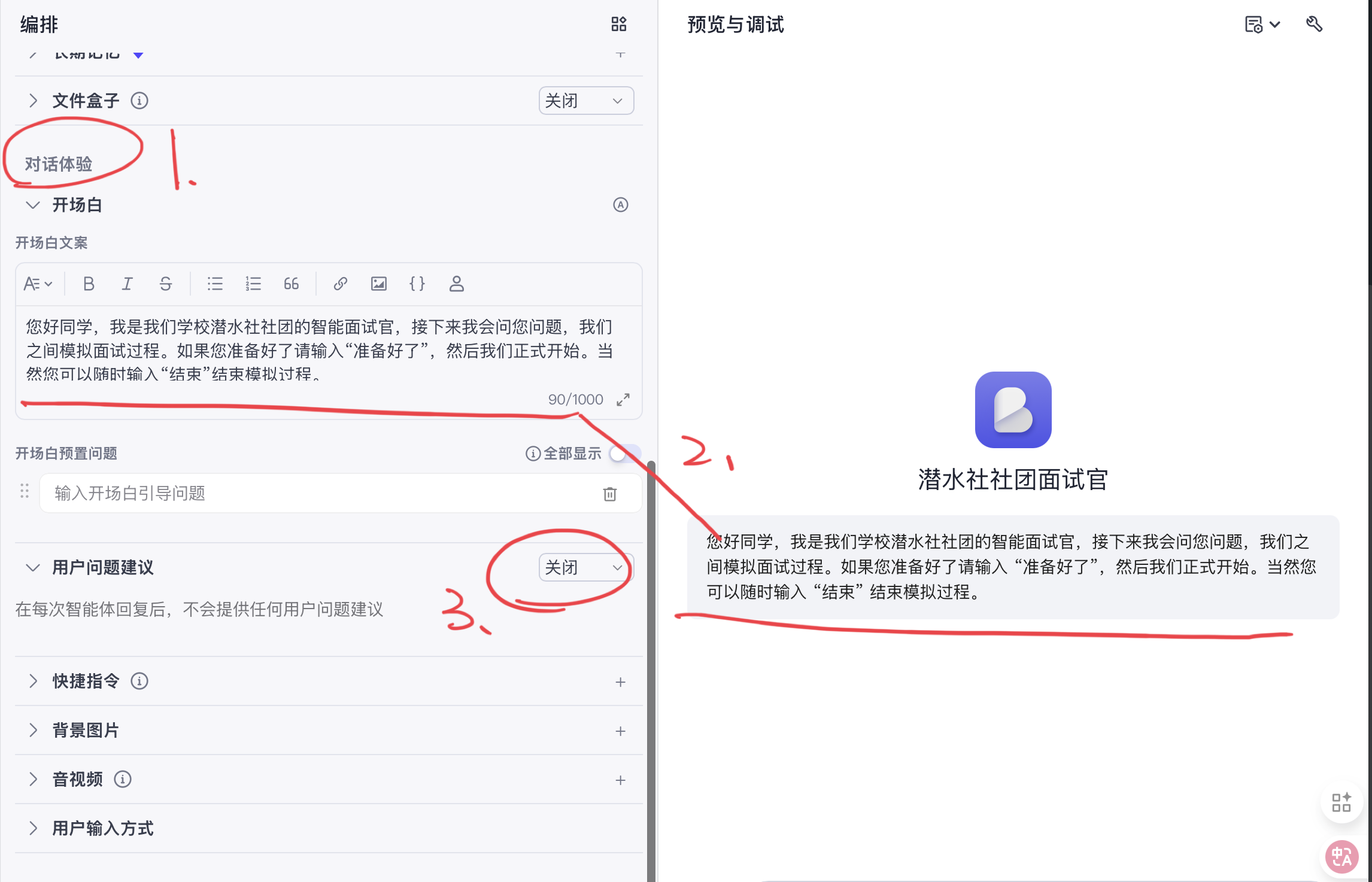Insert an image into the opening message

point(379,284)
